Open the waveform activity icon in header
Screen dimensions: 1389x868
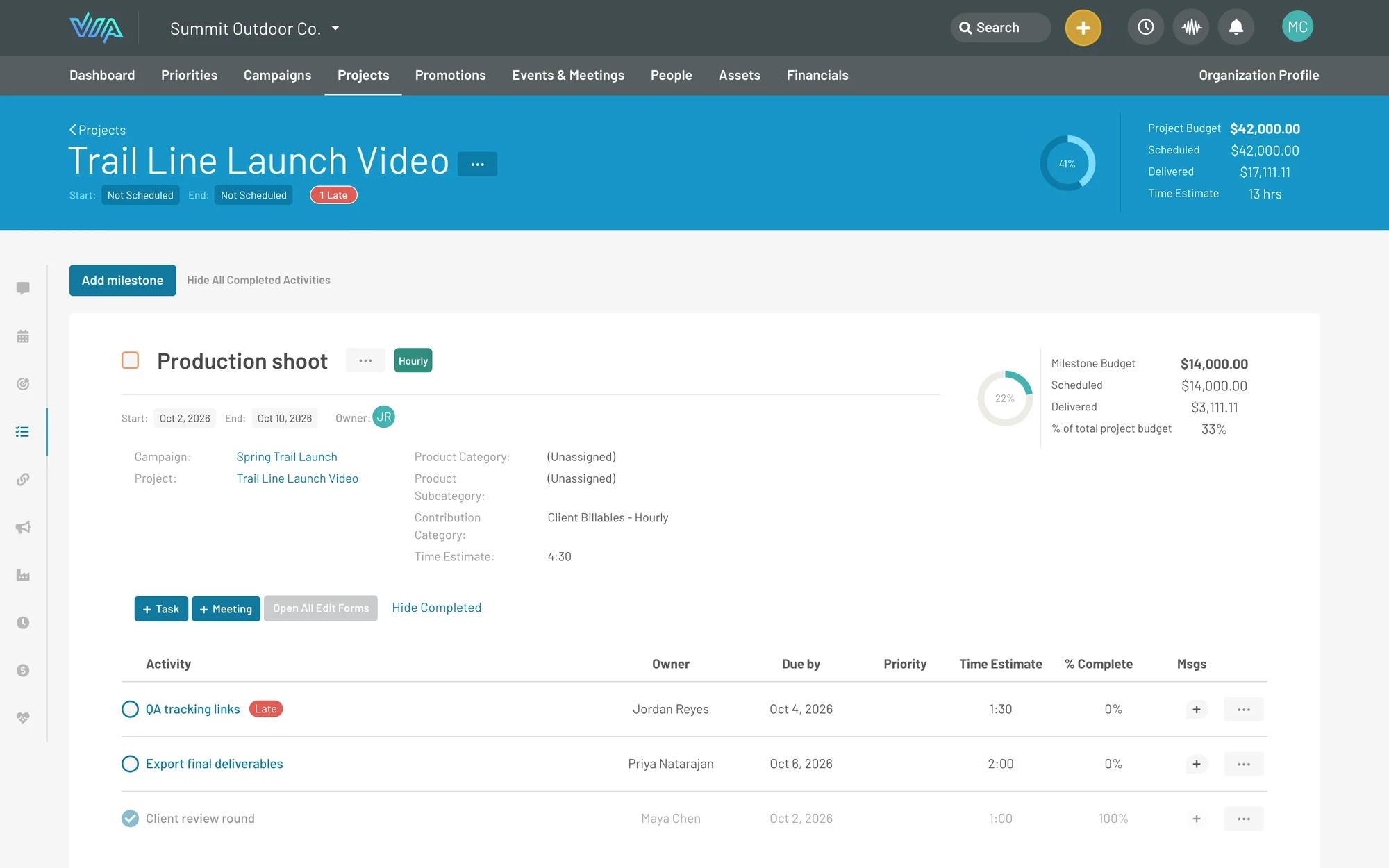[1191, 27]
